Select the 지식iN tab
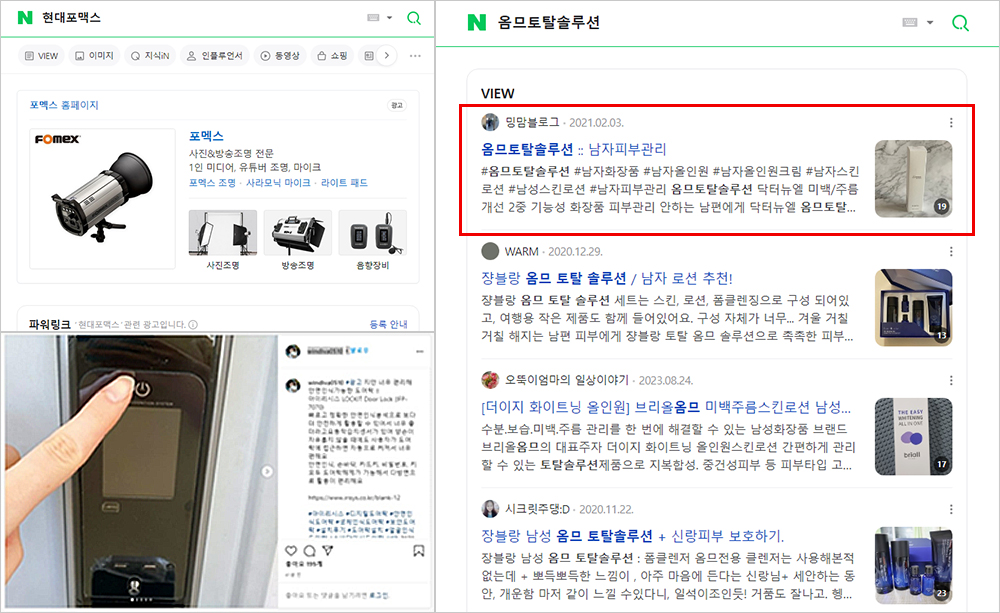Viewport: 1000px width, 613px height. [x=150, y=56]
